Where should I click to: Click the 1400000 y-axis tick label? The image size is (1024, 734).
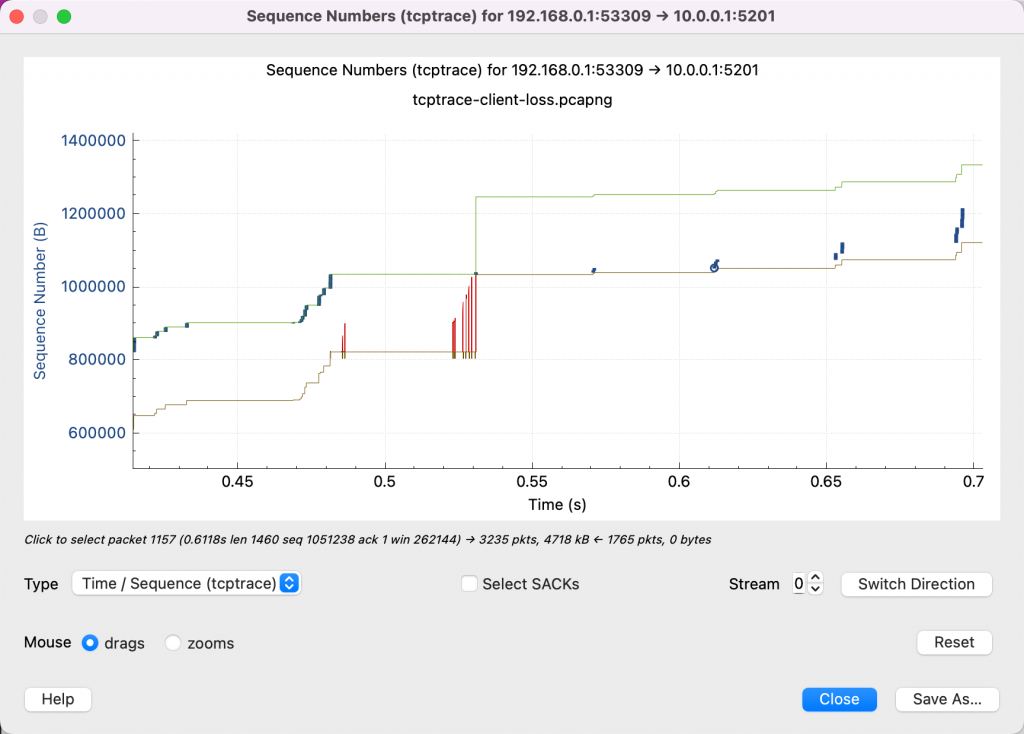(93, 140)
